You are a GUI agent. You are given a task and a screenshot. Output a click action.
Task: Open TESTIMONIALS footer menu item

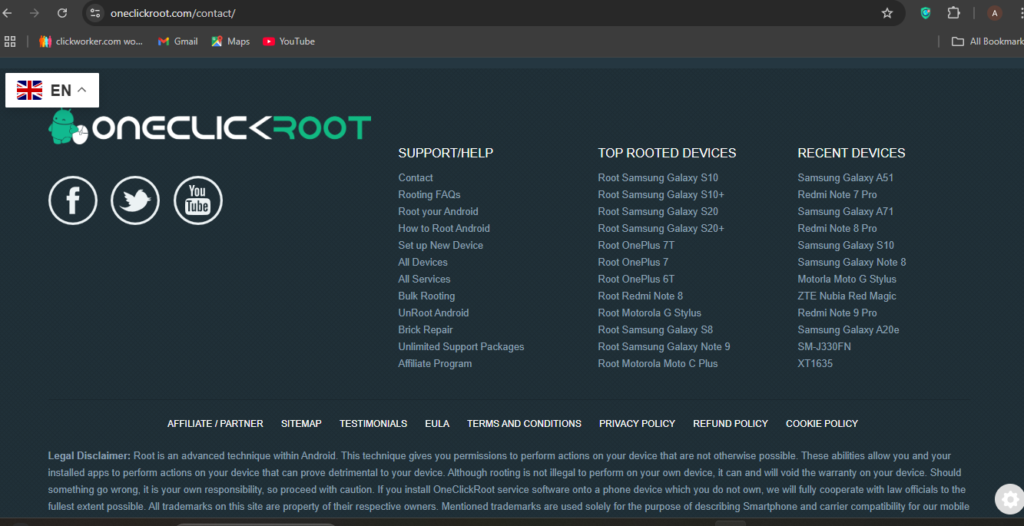tap(373, 423)
